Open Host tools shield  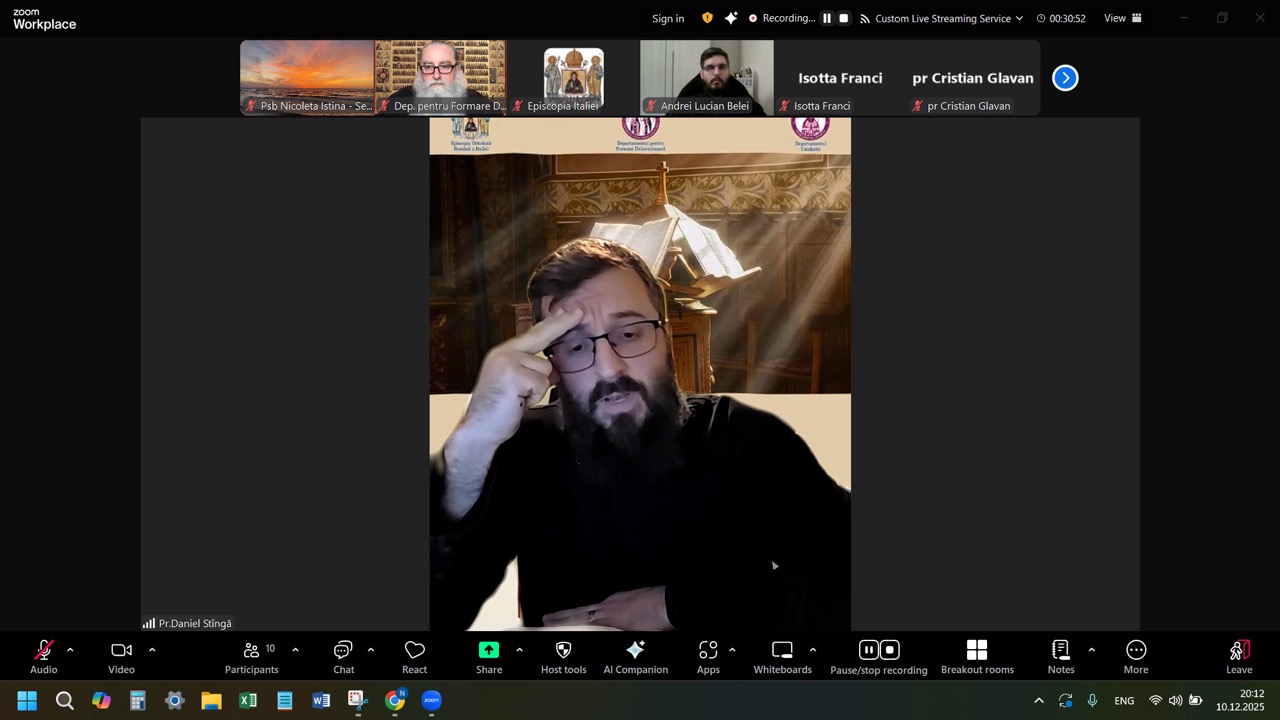[x=563, y=657]
